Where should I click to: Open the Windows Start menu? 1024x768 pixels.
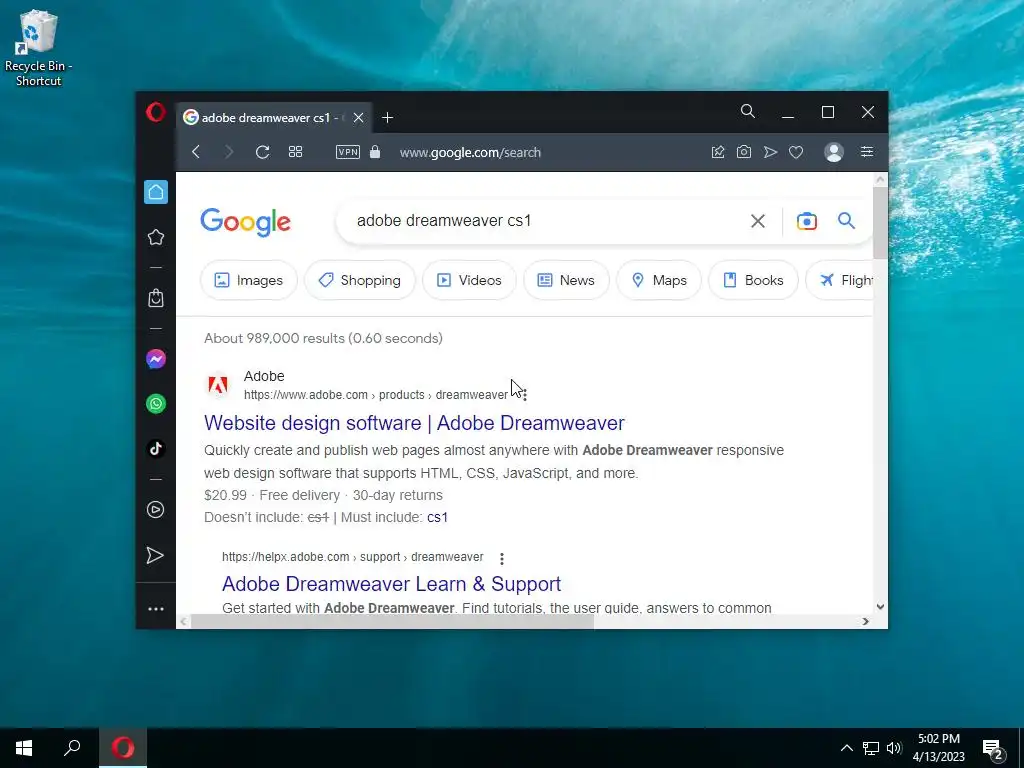(x=24, y=748)
